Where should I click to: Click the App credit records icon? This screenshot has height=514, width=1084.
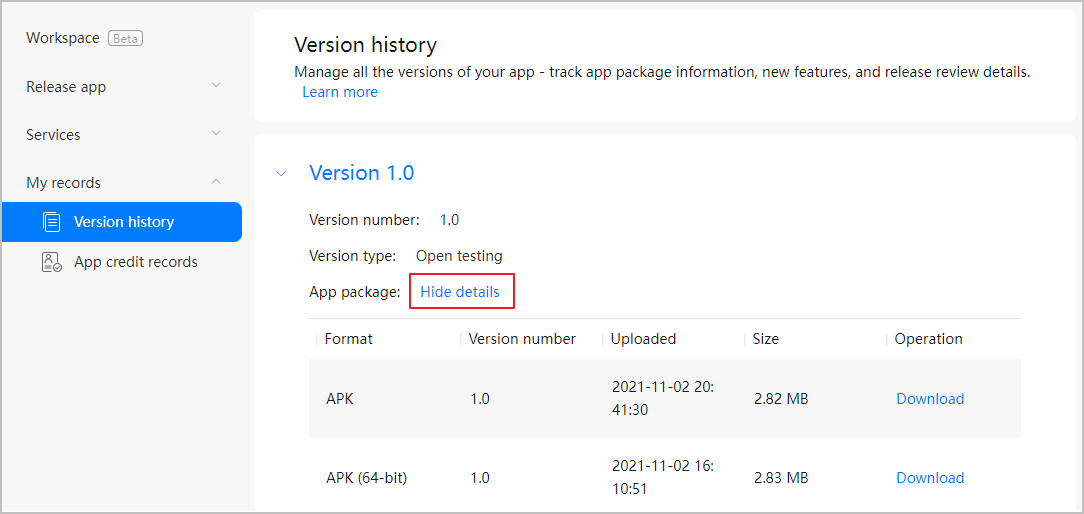point(52,262)
